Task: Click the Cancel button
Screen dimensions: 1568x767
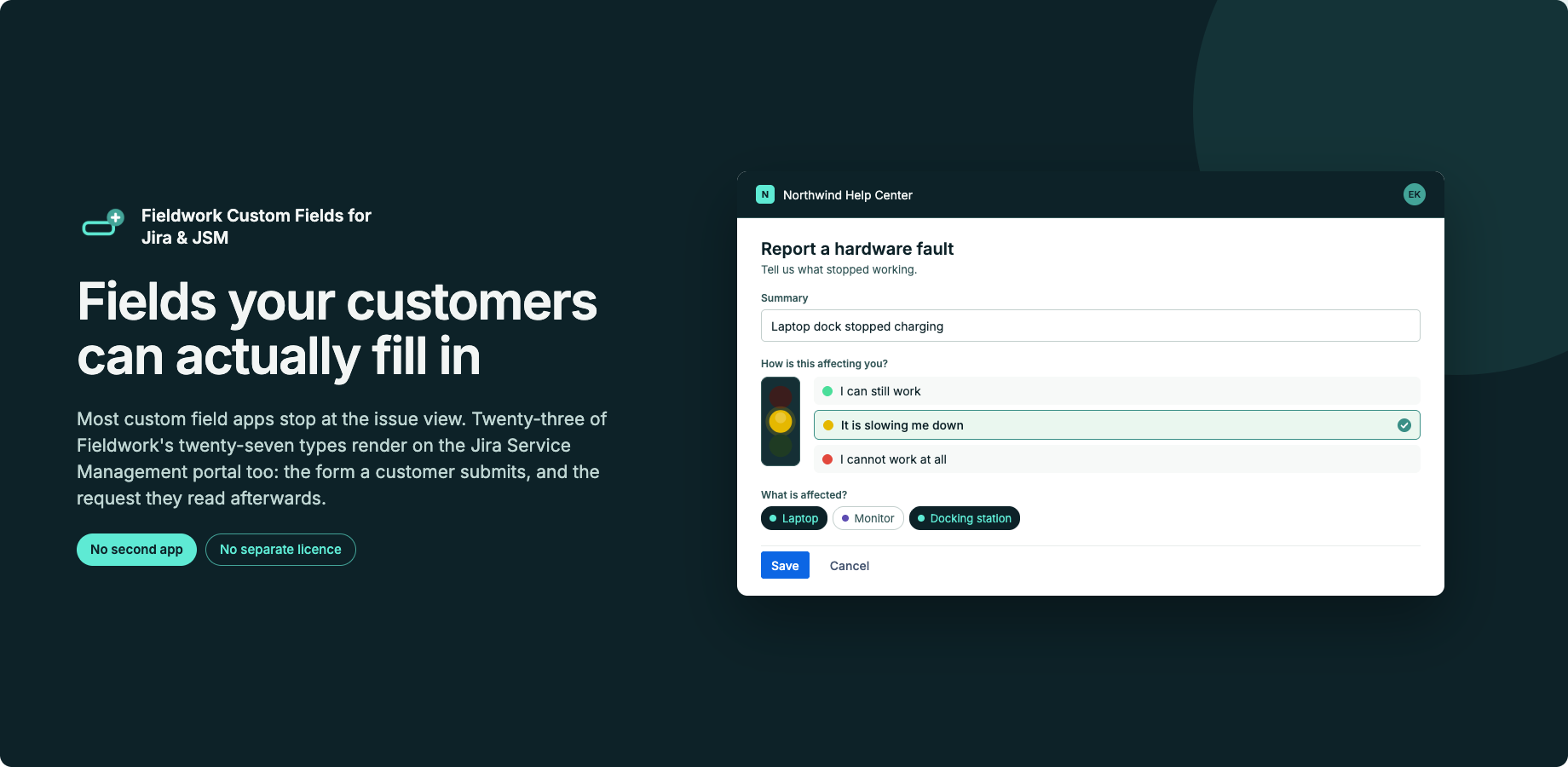Action: point(850,566)
